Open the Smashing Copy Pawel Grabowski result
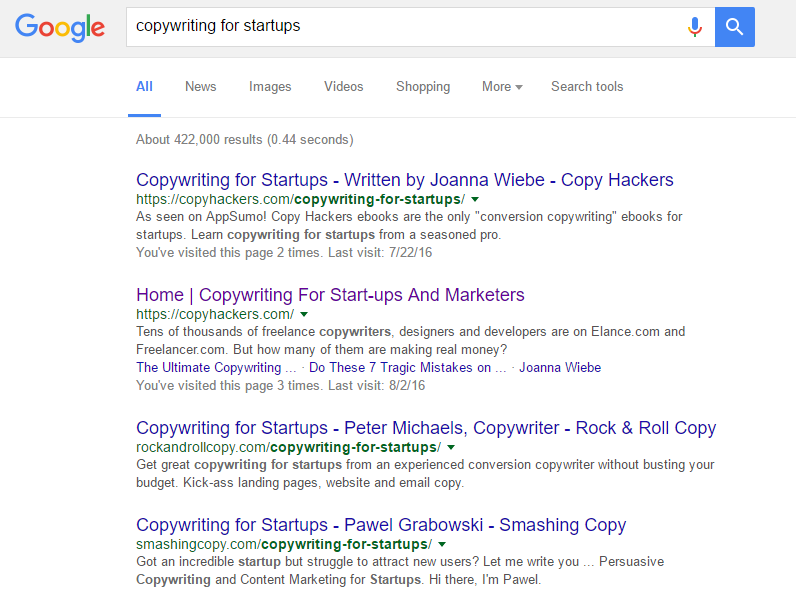This screenshot has height=612, width=796. click(x=381, y=525)
